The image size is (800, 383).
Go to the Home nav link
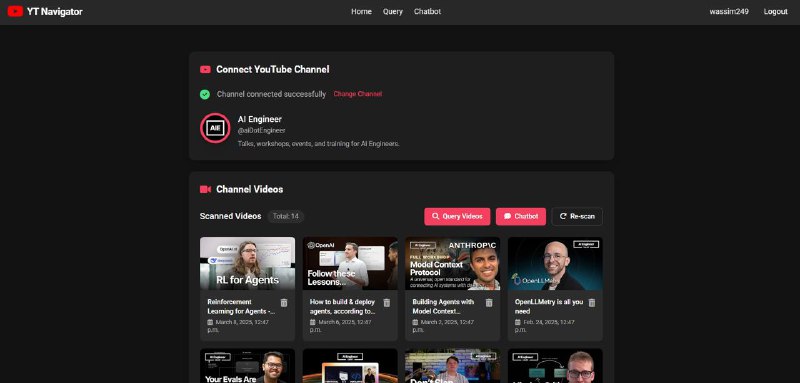pos(361,12)
